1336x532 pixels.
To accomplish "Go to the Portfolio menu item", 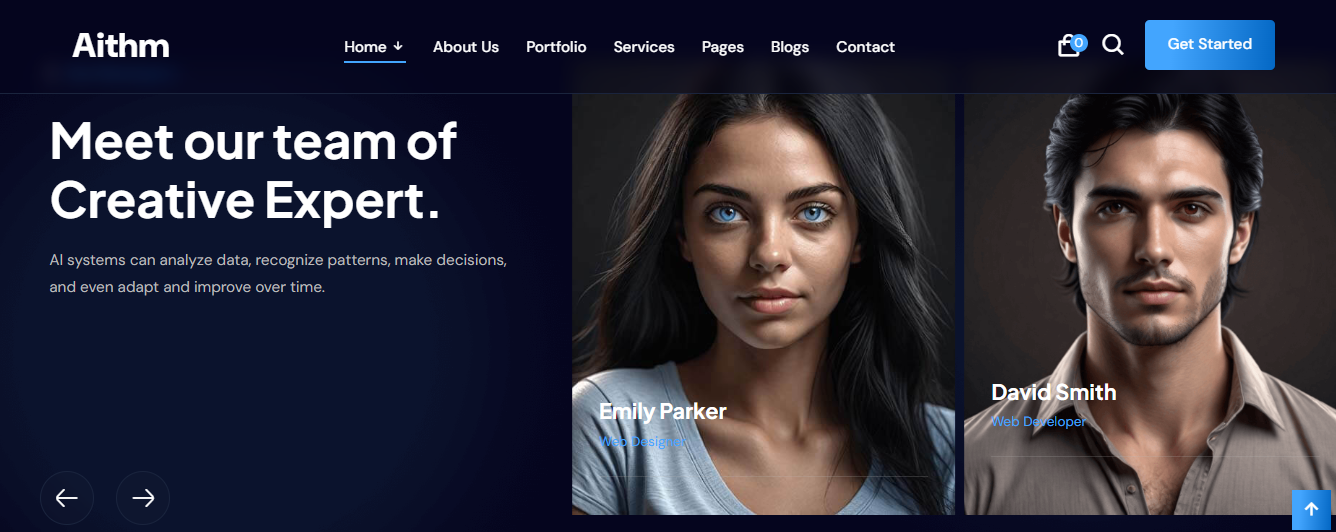I will (556, 47).
